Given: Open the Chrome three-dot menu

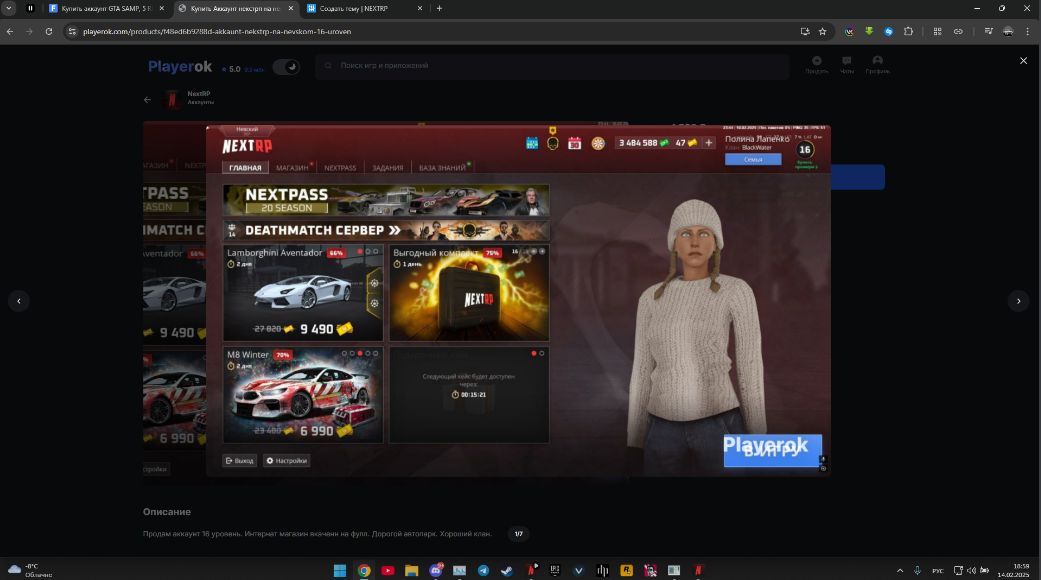Looking at the screenshot, I should [1028, 31].
